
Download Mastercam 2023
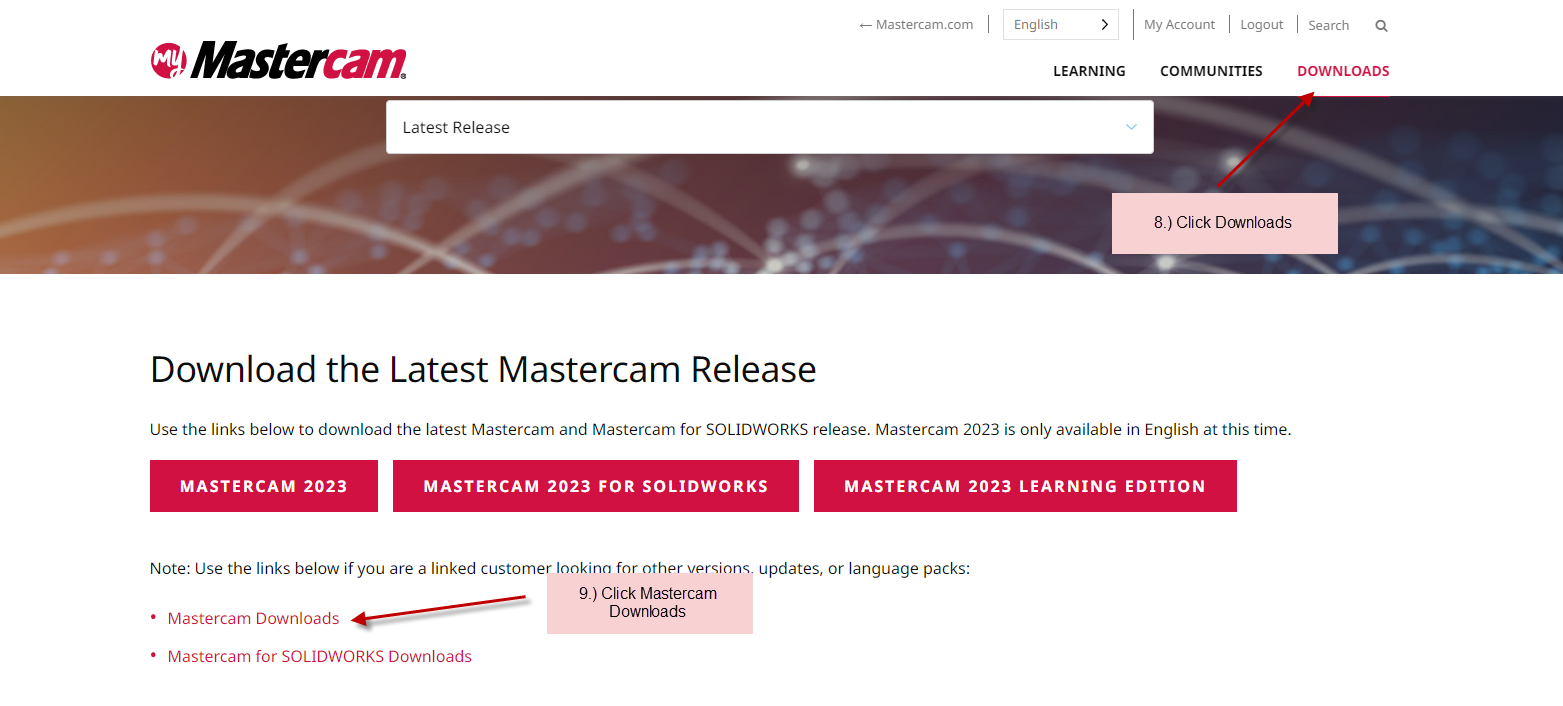point(264,486)
